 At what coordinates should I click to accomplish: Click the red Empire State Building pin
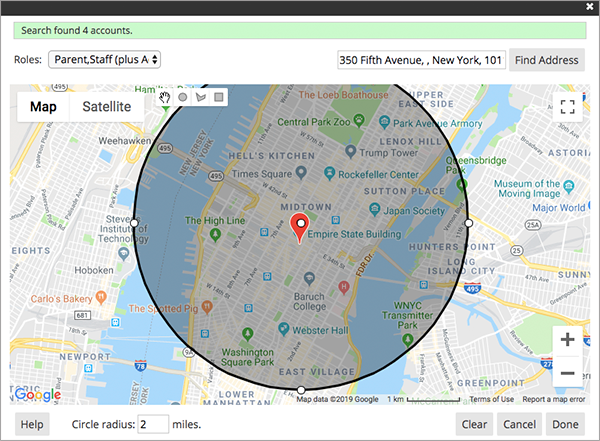pos(299,229)
